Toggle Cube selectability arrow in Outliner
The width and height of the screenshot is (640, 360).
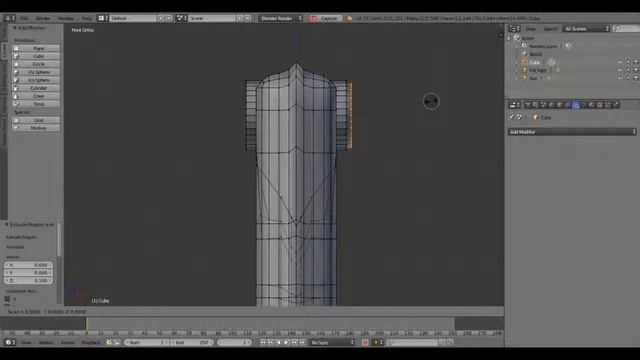(x=628, y=62)
